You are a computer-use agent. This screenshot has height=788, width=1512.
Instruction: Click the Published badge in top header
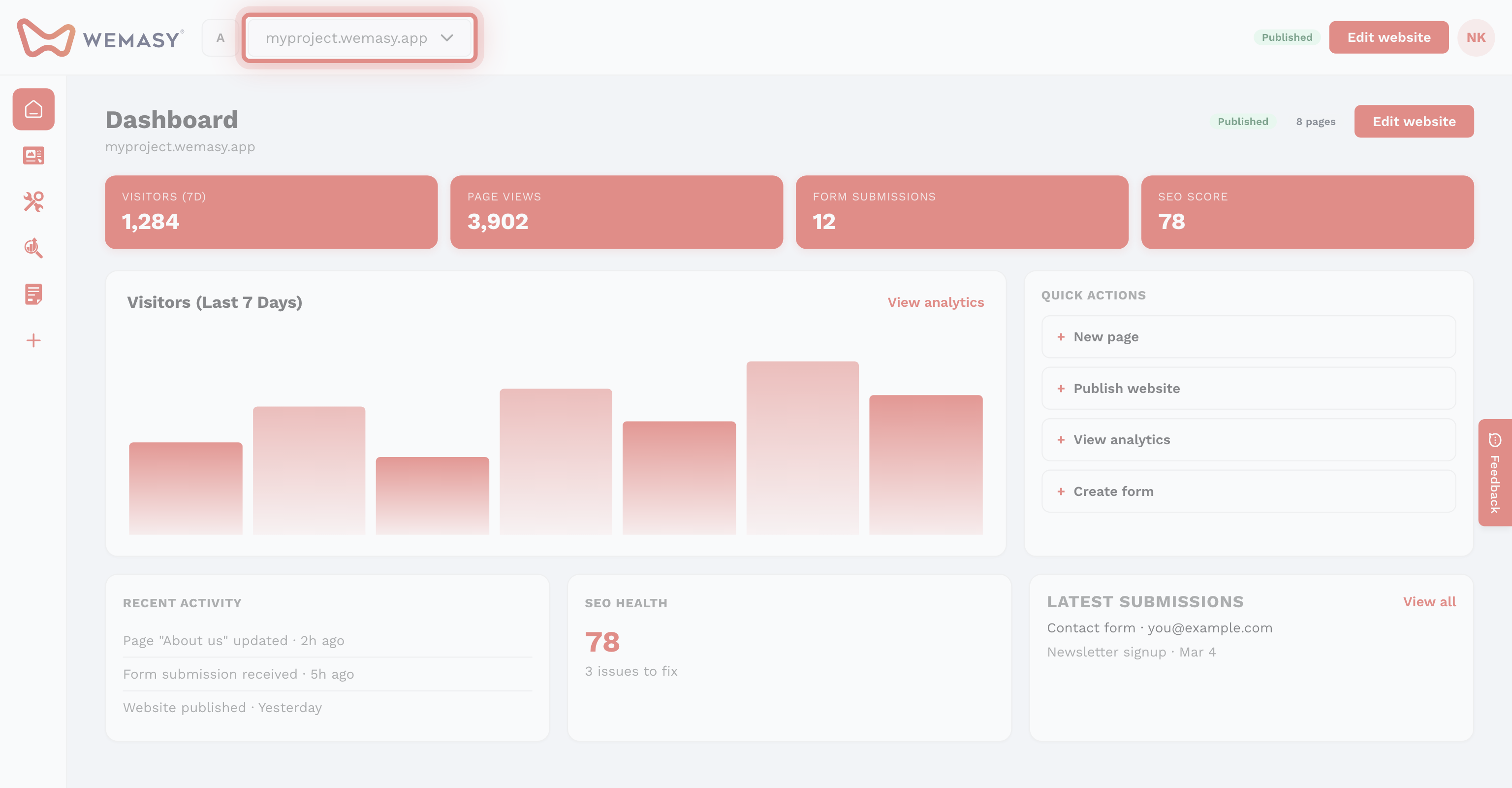(x=1287, y=37)
